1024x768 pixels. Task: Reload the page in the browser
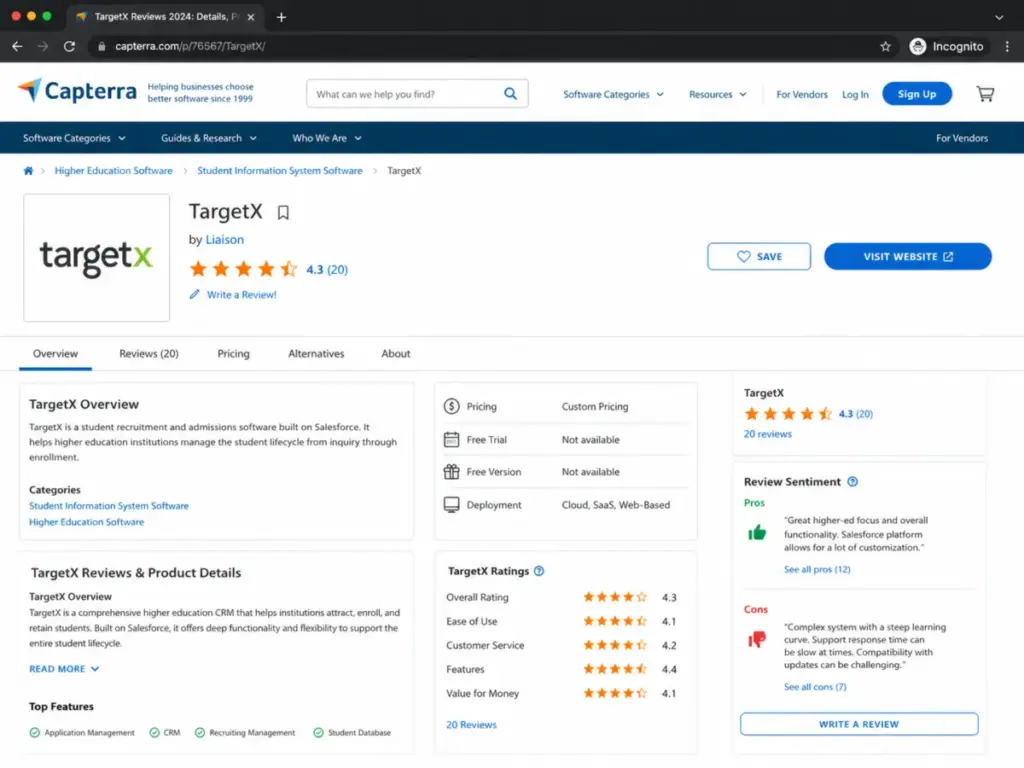(x=69, y=46)
